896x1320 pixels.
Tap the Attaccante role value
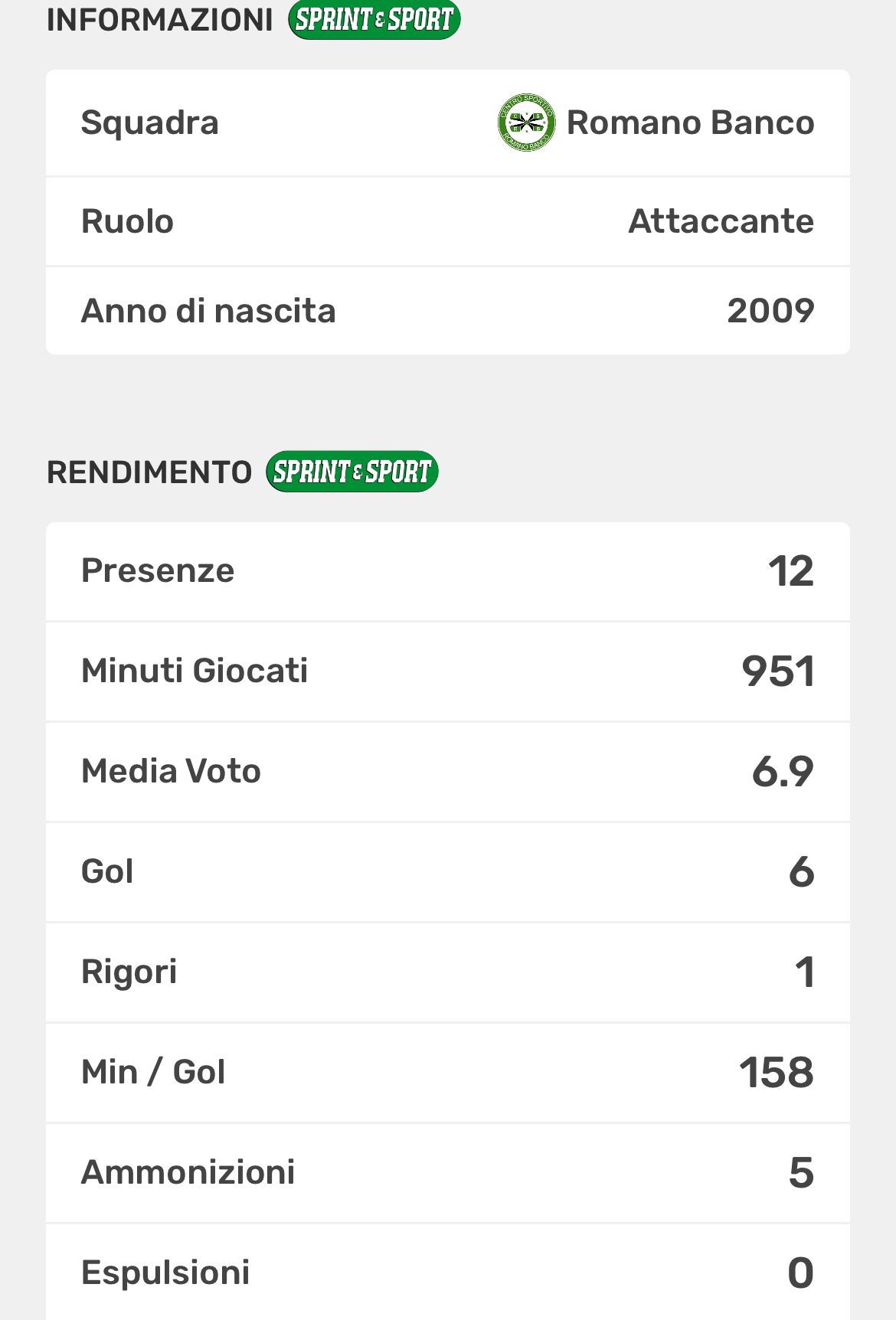tap(721, 221)
